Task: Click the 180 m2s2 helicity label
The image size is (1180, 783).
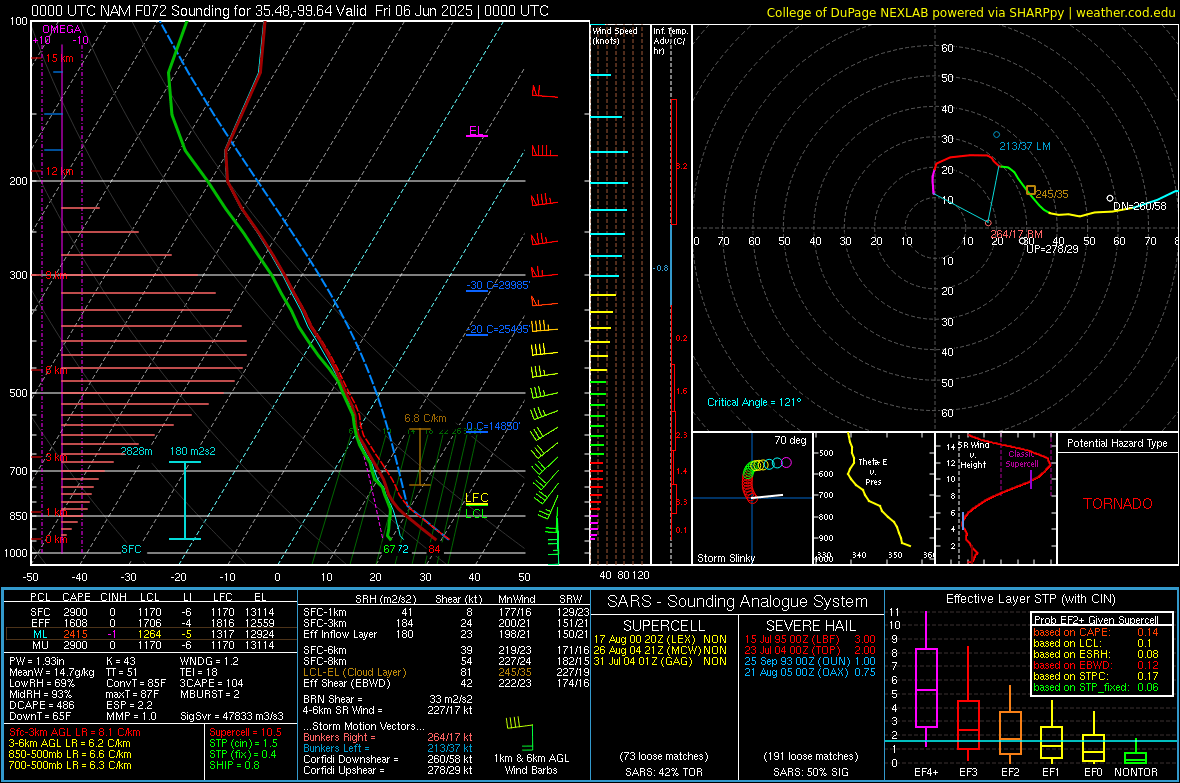Action: (x=193, y=451)
